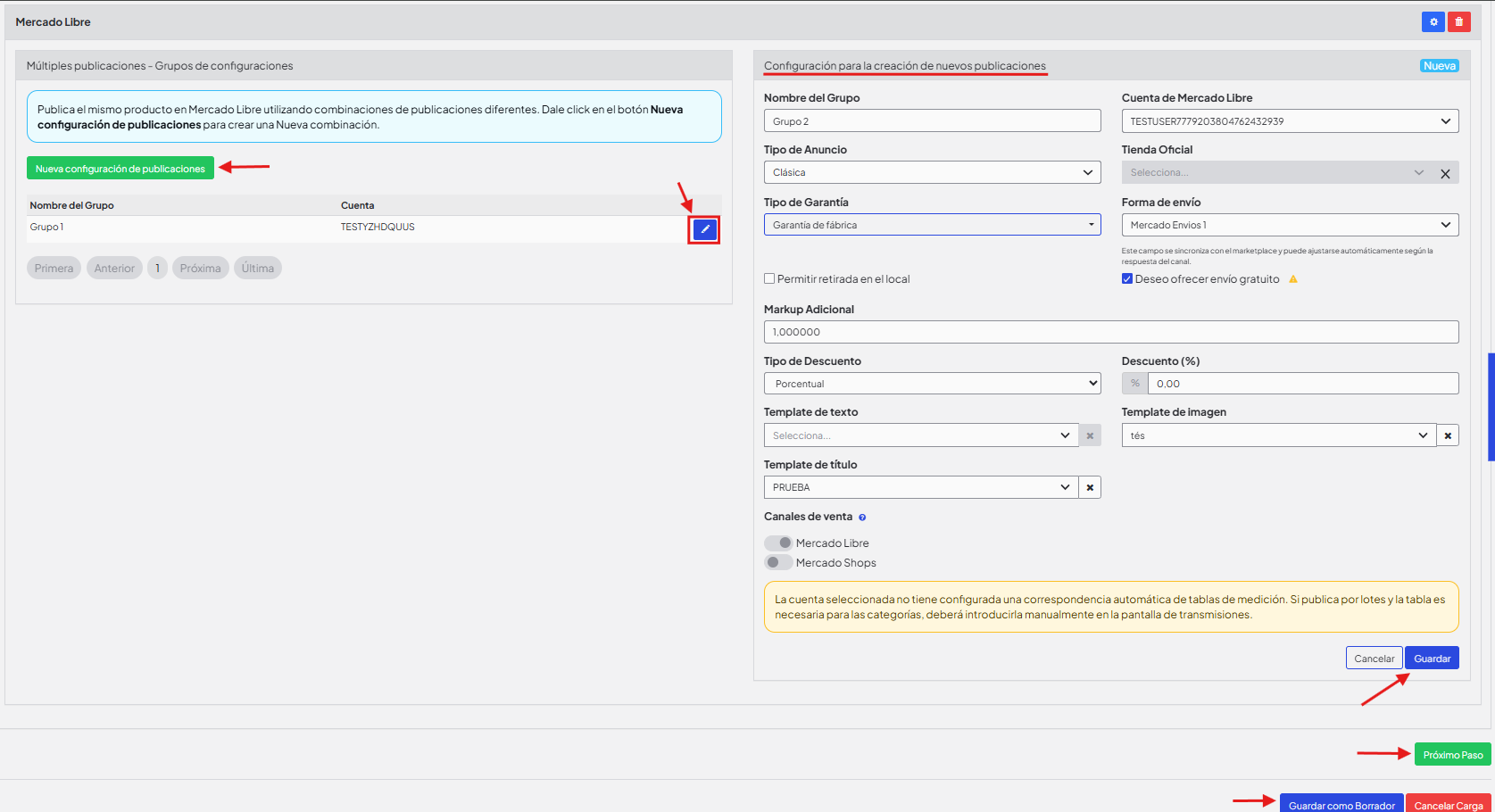Open the Tipo de Anuncio dropdown
The width and height of the screenshot is (1495, 812).
tap(932, 172)
